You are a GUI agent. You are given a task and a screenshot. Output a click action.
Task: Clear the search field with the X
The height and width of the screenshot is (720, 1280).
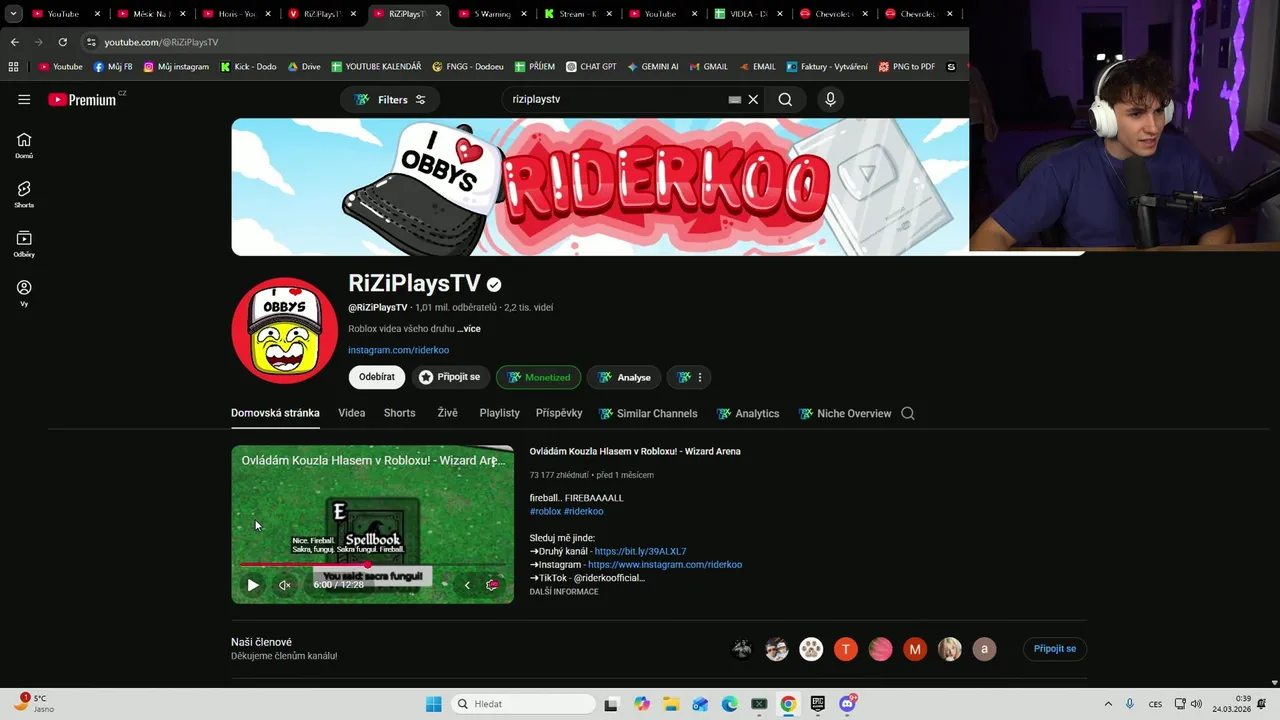(753, 99)
